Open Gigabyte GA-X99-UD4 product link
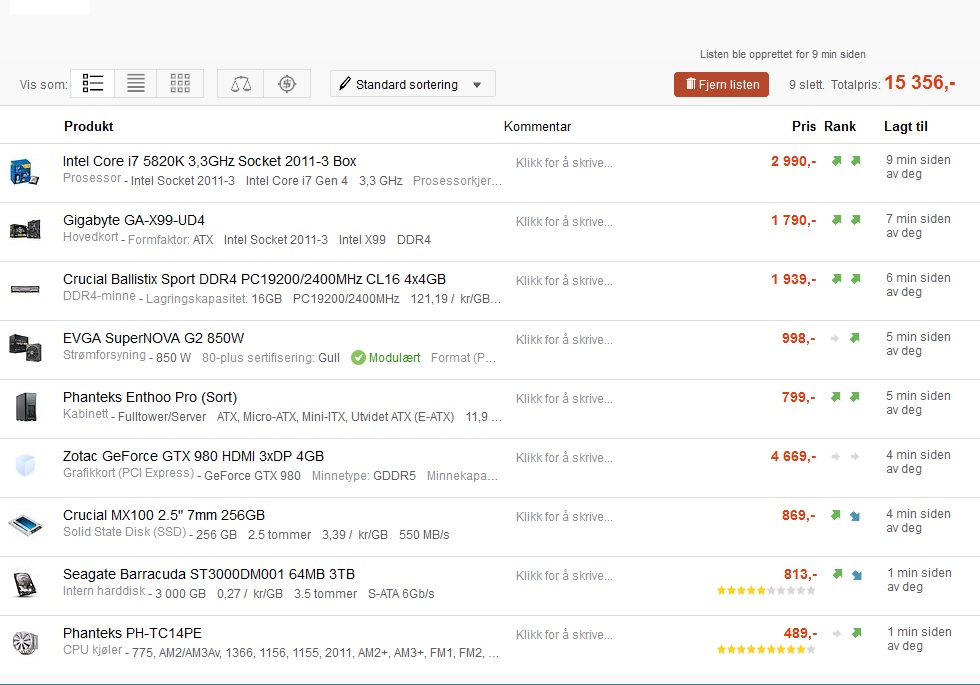This screenshot has width=980, height=685. 134,220
